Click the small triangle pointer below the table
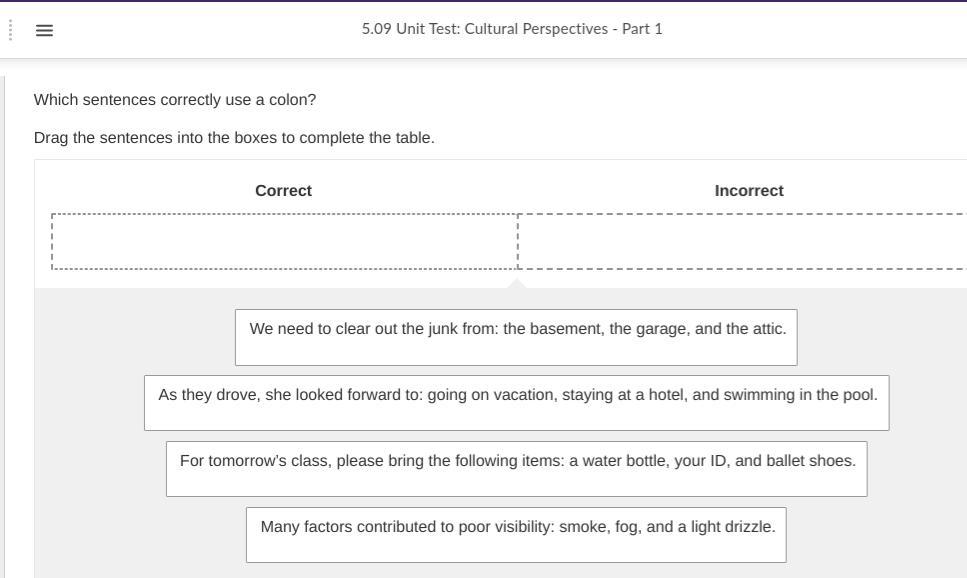 (x=517, y=284)
